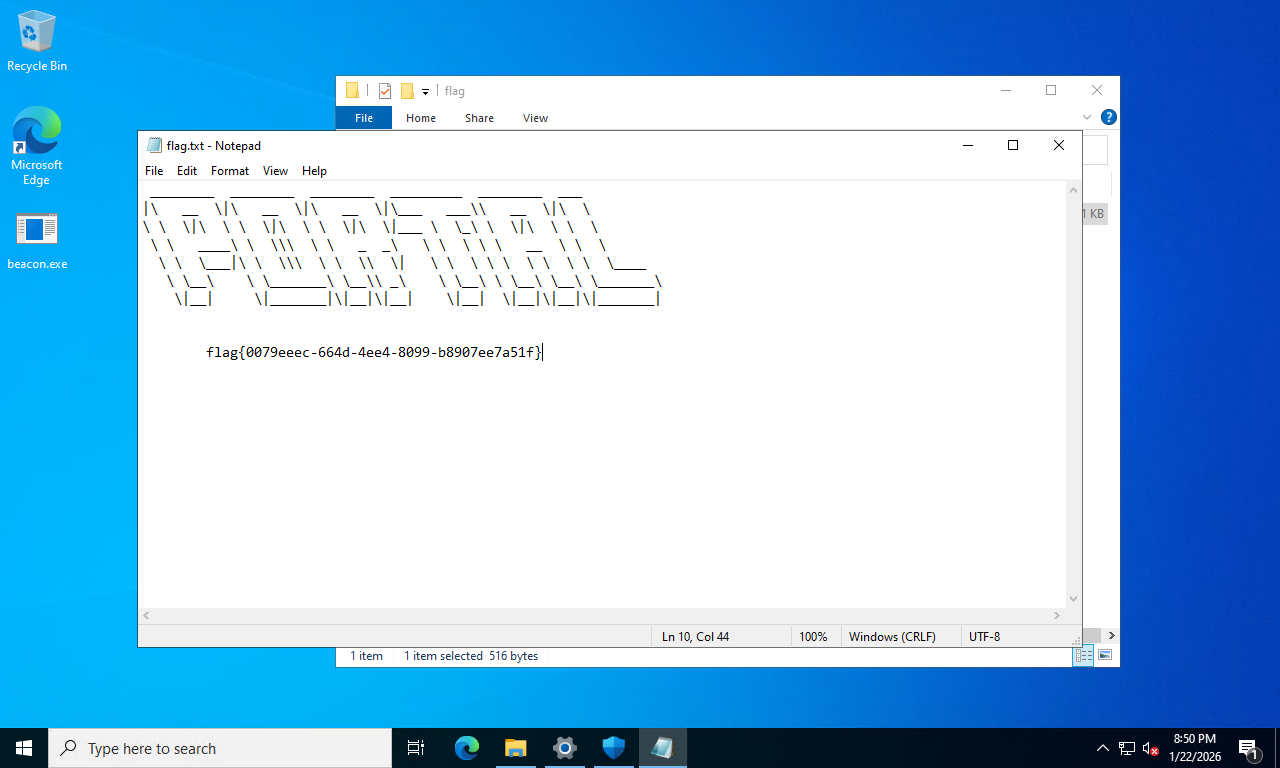Click the blue File tab in Explorer
The width and height of the screenshot is (1280, 768).
[x=364, y=118]
